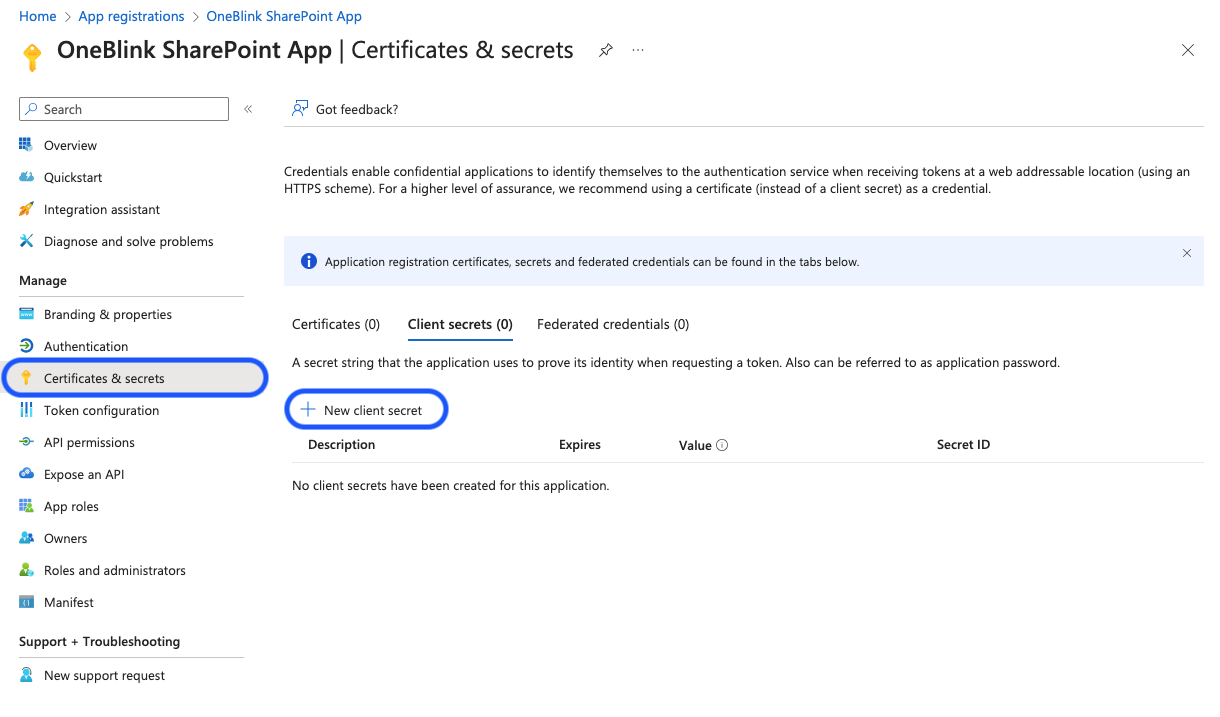Screen dimensions: 1220x717
Task: Click the Roles and administrators icon
Action: (26, 570)
